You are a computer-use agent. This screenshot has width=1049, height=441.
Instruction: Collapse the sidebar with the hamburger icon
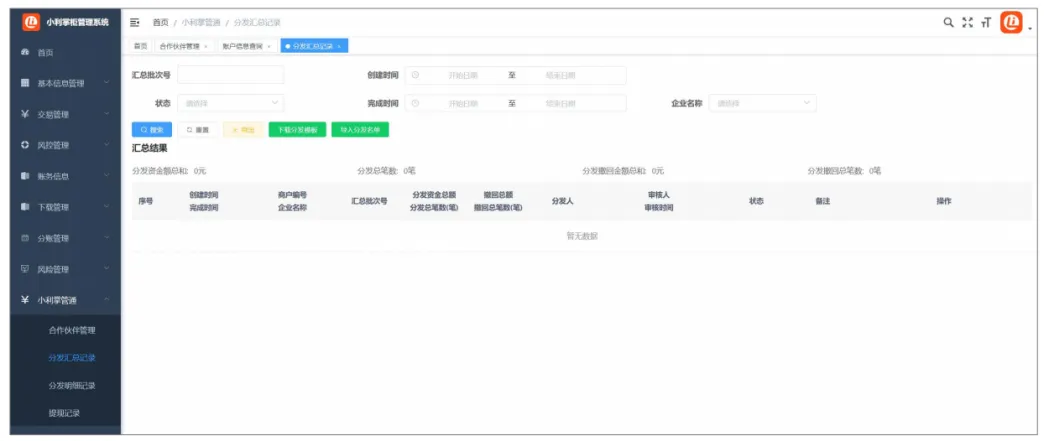click(x=135, y=22)
